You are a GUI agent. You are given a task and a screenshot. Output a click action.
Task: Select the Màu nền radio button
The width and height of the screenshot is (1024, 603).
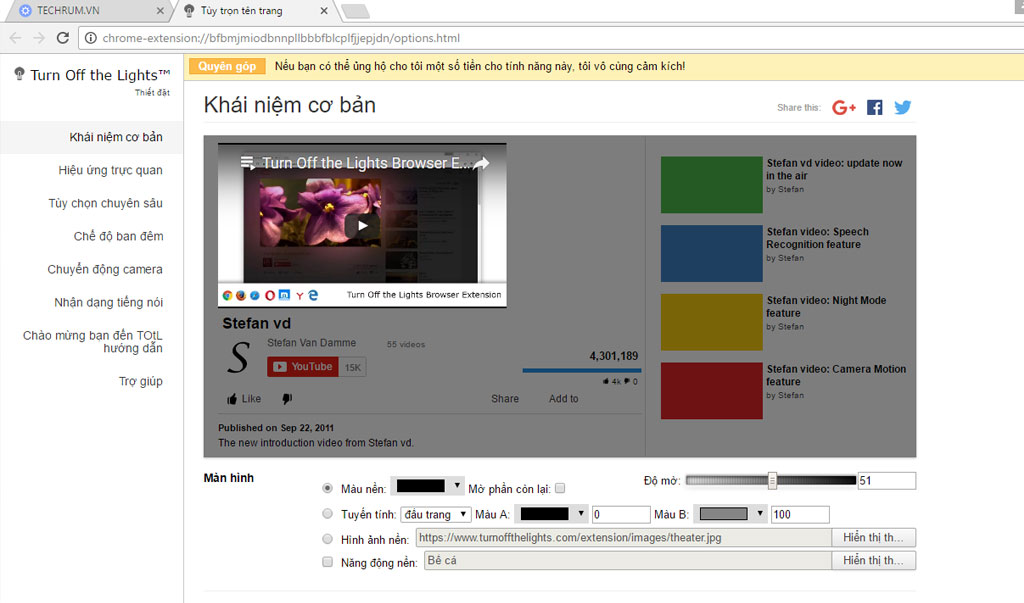coord(328,488)
